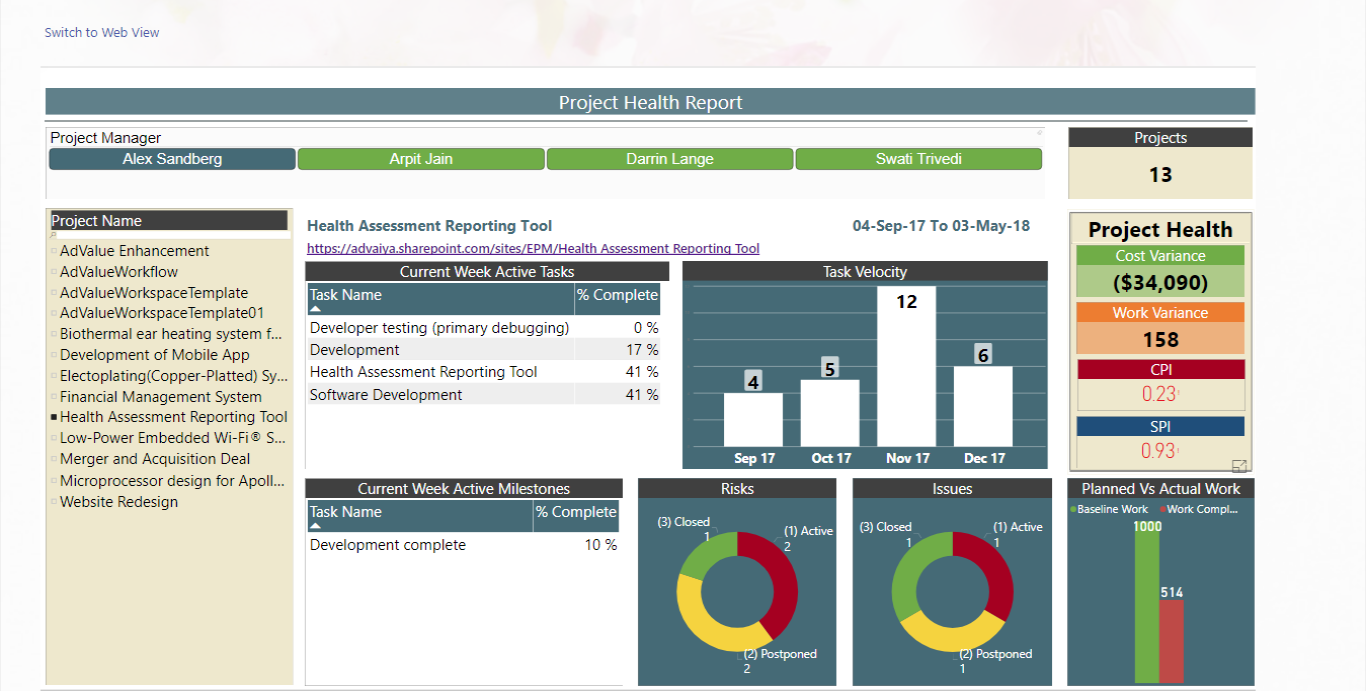This screenshot has height=691, width=1366.
Task: Open the Health Assessment Reporting Tool SharePoint URL
Action: (533, 249)
